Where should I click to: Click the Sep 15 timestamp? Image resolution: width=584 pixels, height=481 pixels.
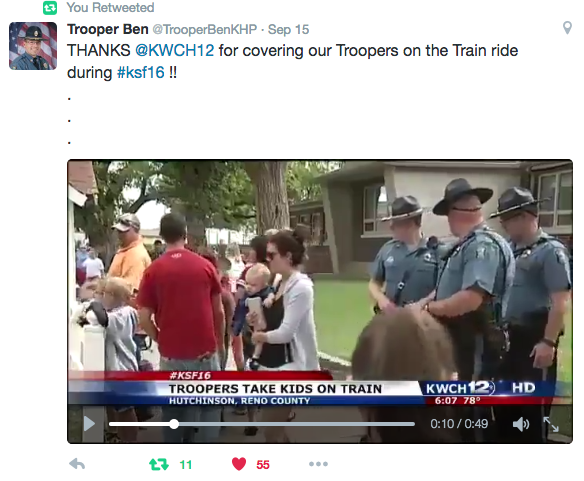pyautogui.click(x=288, y=29)
